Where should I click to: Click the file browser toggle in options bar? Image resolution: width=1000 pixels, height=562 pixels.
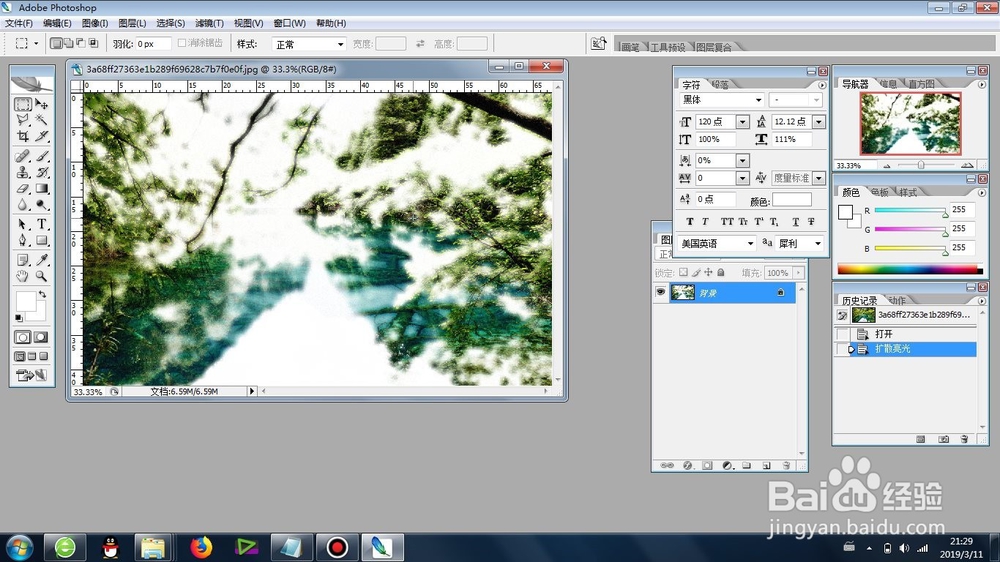pos(598,43)
